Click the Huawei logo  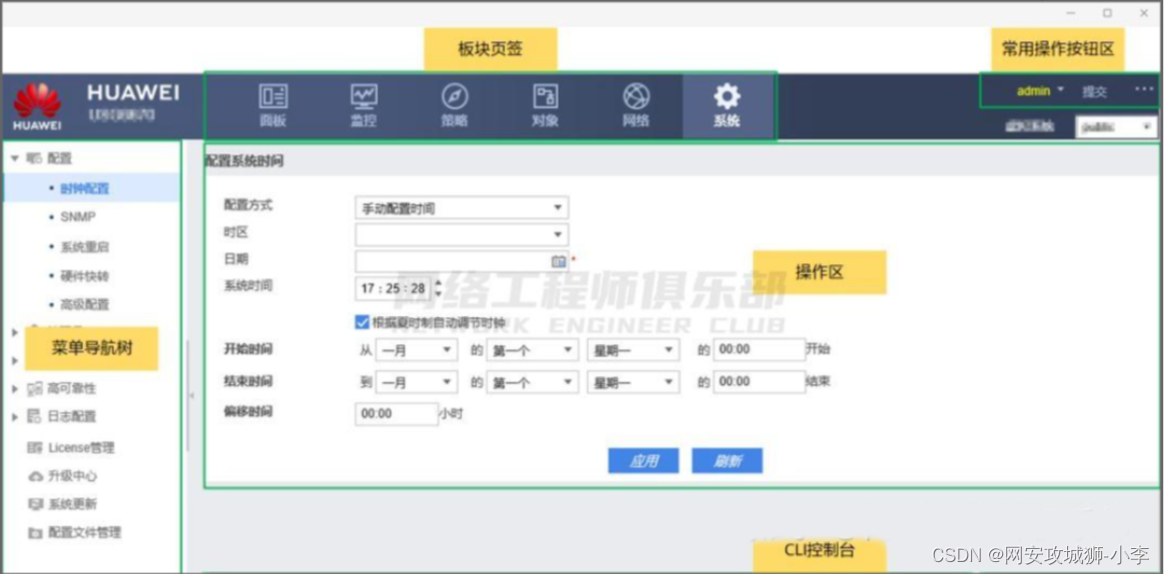[x=37, y=106]
